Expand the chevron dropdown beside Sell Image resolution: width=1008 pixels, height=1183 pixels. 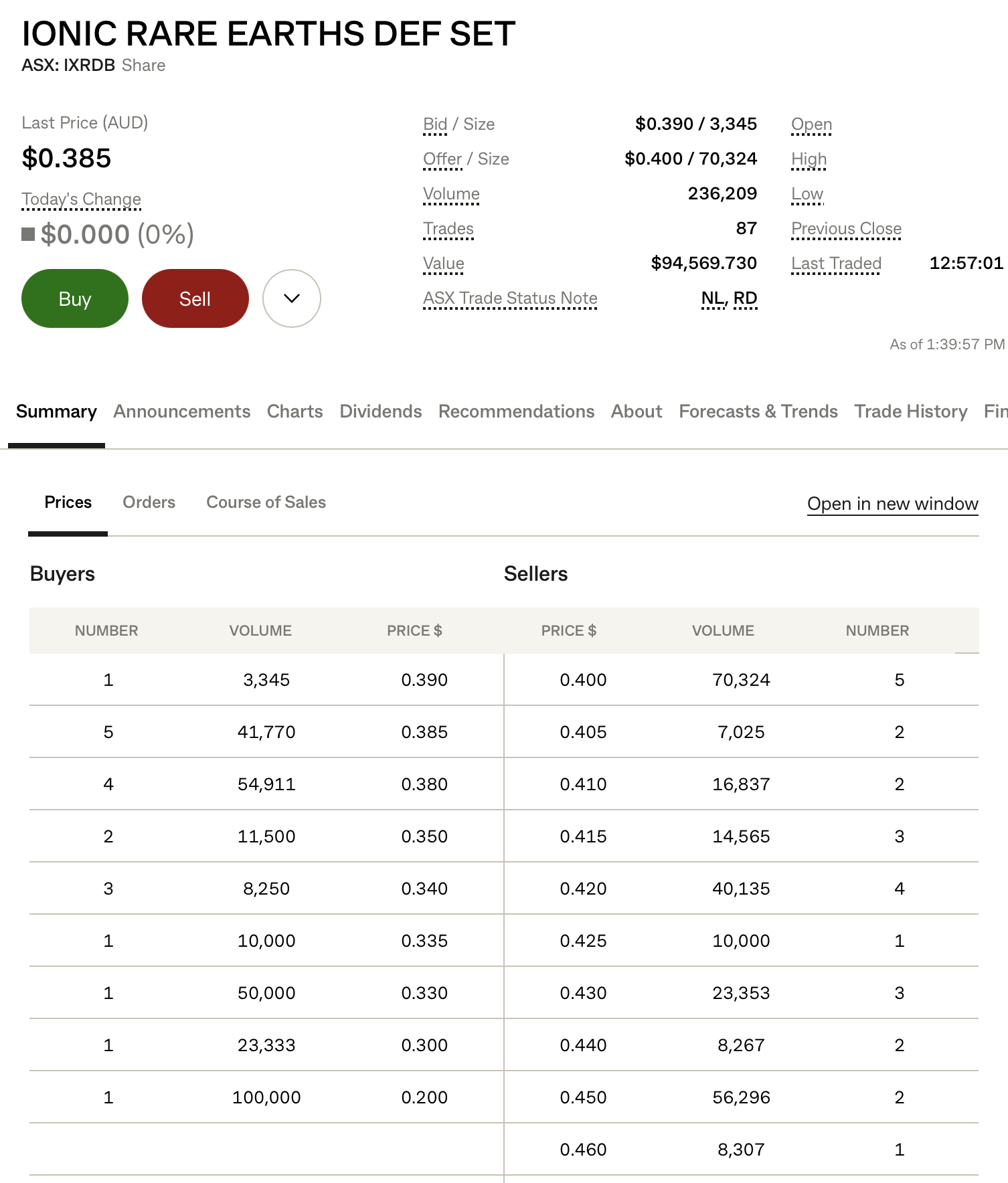pos(291,298)
